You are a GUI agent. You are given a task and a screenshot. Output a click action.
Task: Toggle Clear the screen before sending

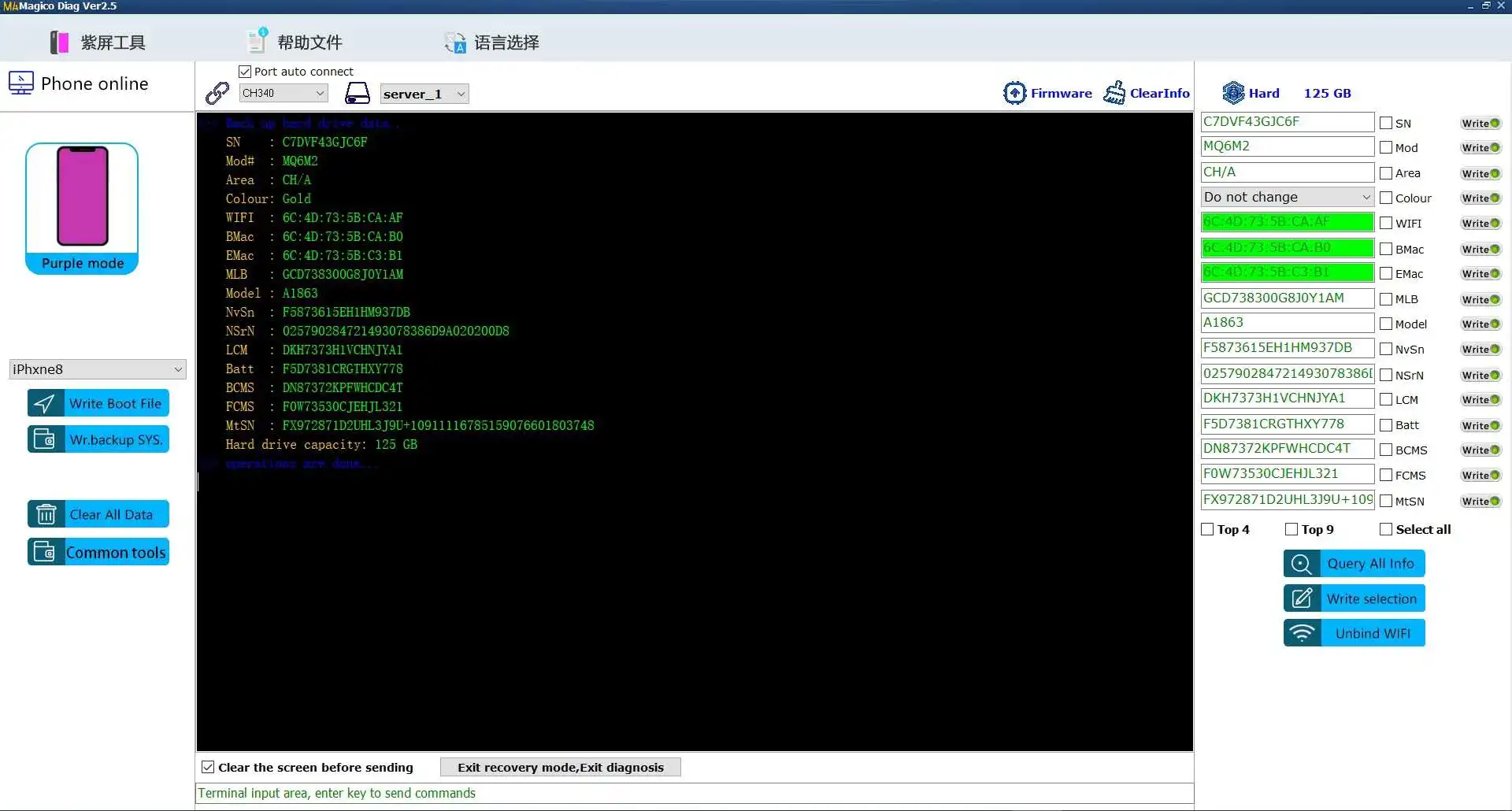[208, 767]
